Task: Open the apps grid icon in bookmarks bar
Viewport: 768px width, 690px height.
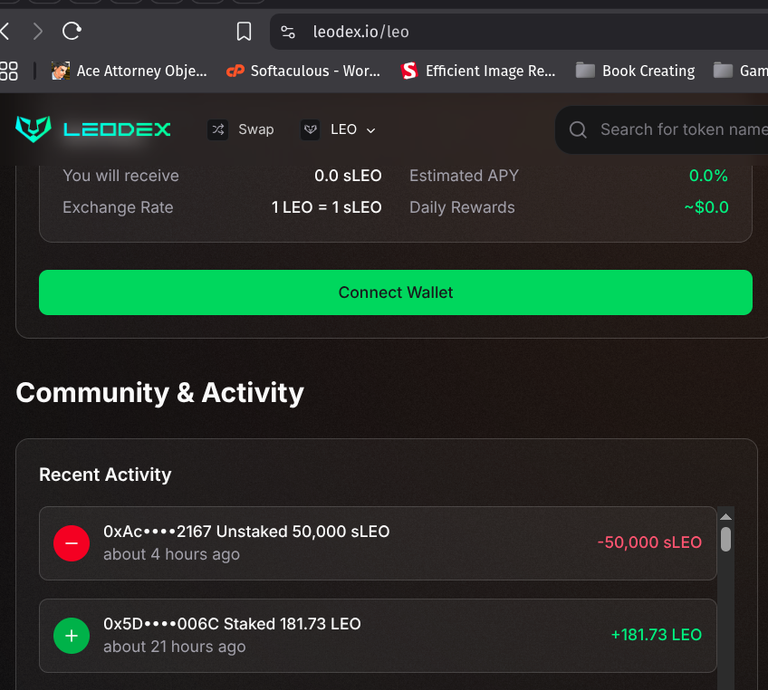Action: 9,71
